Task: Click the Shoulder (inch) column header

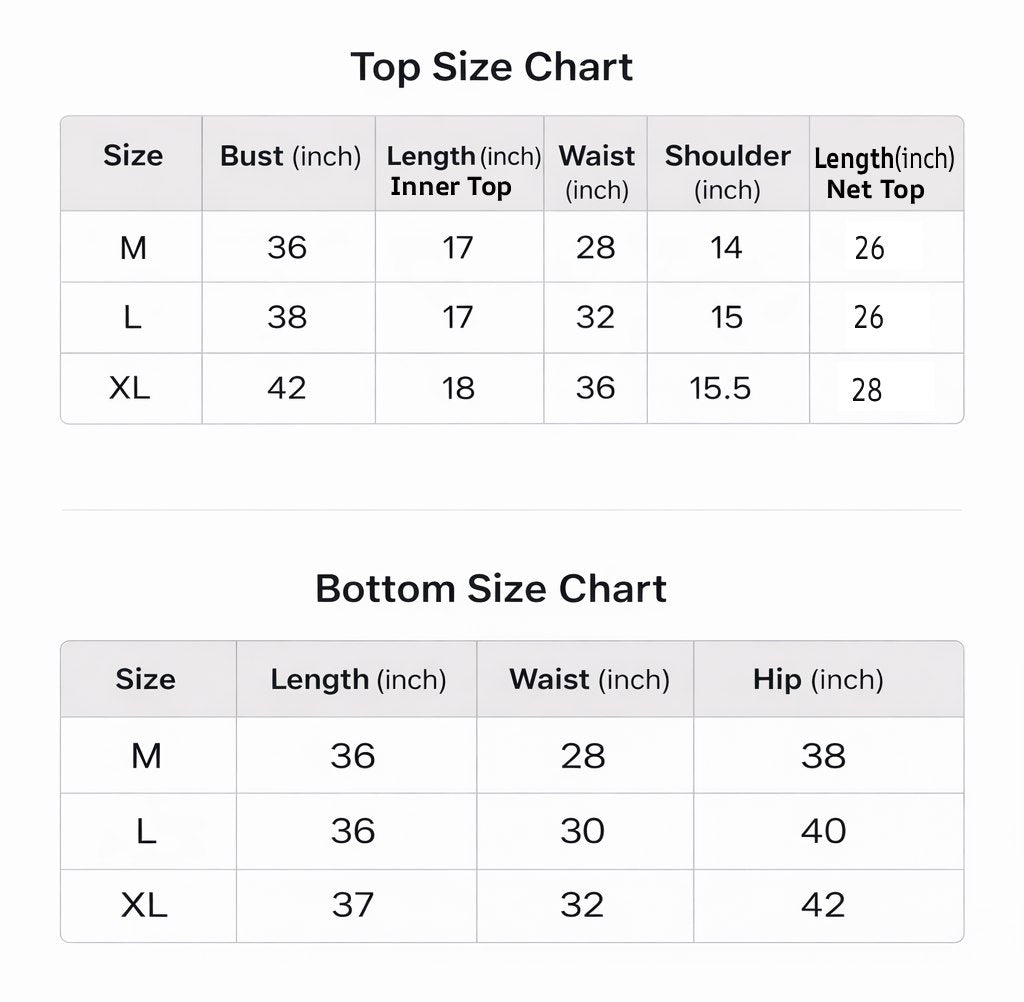Action: tap(728, 172)
